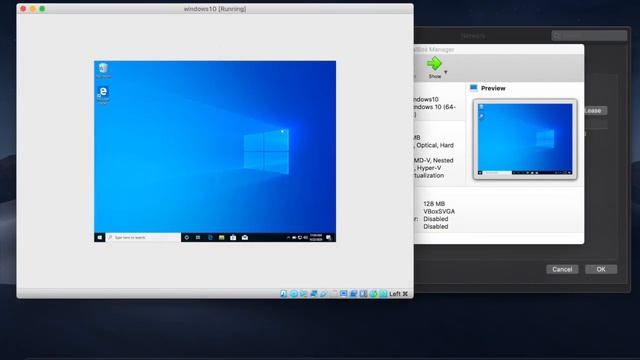Image resolution: width=640 pixels, height=360 pixels.
Task: Select the Recycle Bin desktop icon
Action: point(103,70)
